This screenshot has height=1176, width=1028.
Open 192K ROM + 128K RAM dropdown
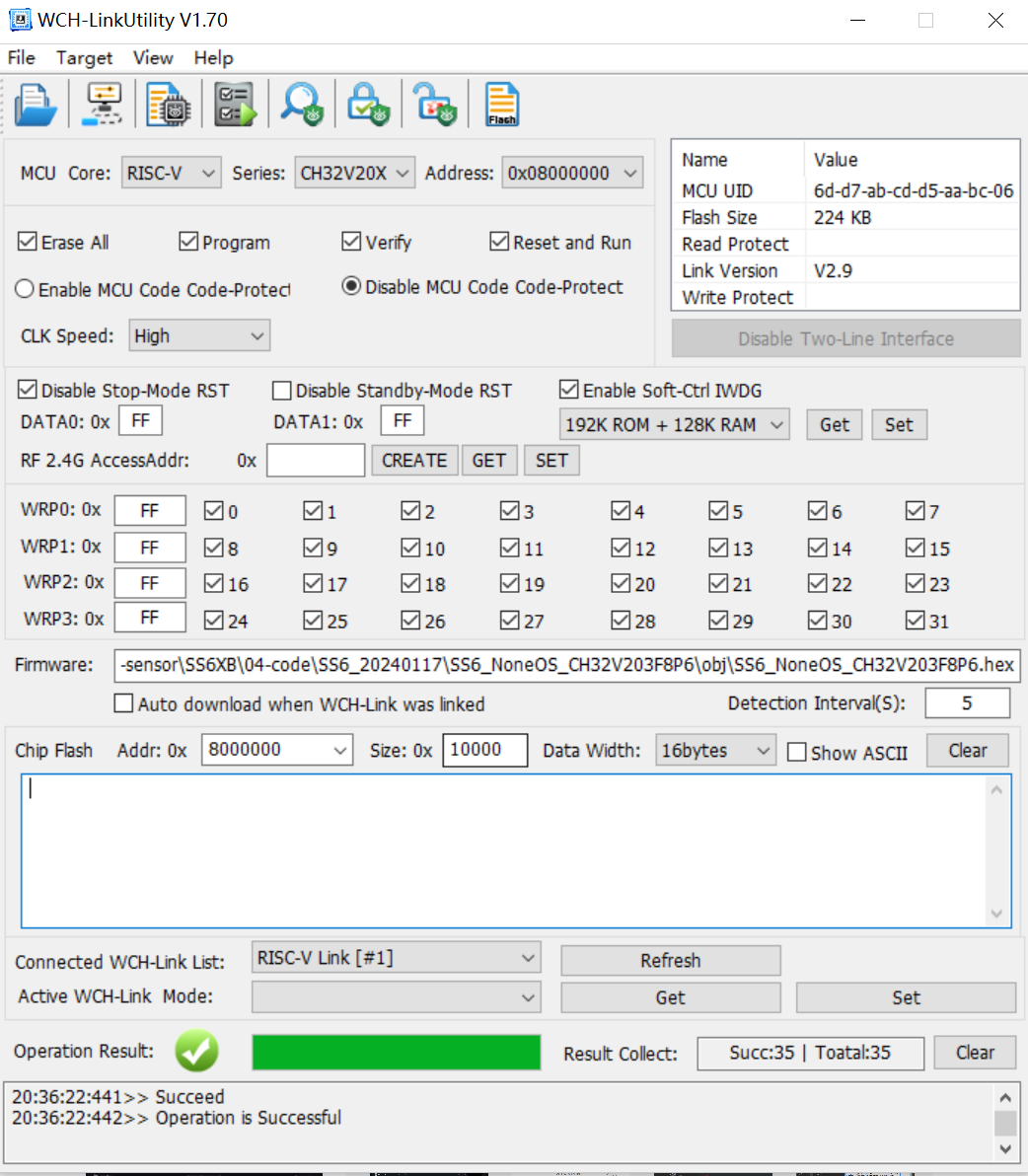point(674,424)
